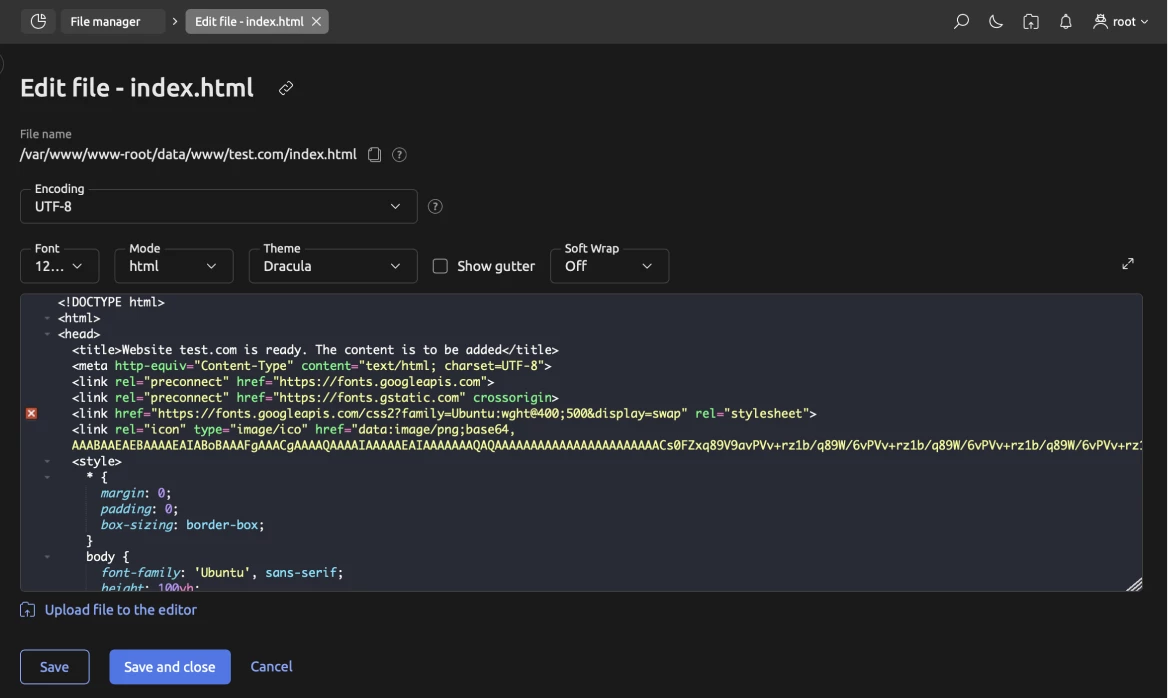Screen dimensions: 1168x698
Task: Collapse the <head> code fold arrow
Action: (47, 334)
